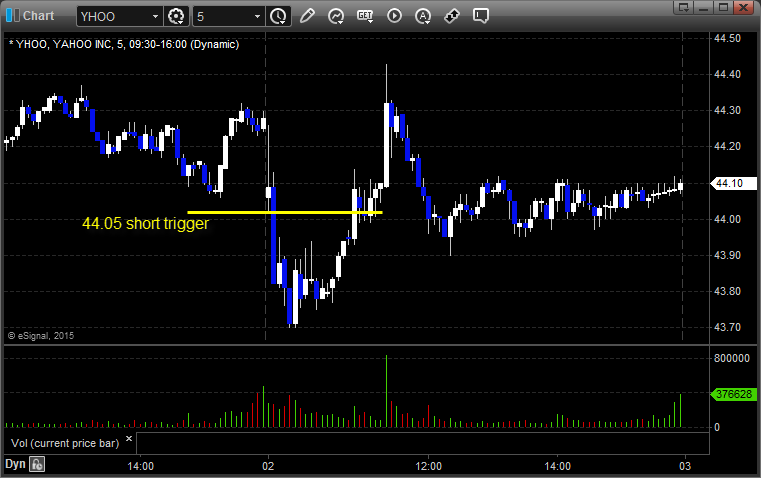
Task: Open the studies chart-line menu
Action: click(x=336, y=16)
